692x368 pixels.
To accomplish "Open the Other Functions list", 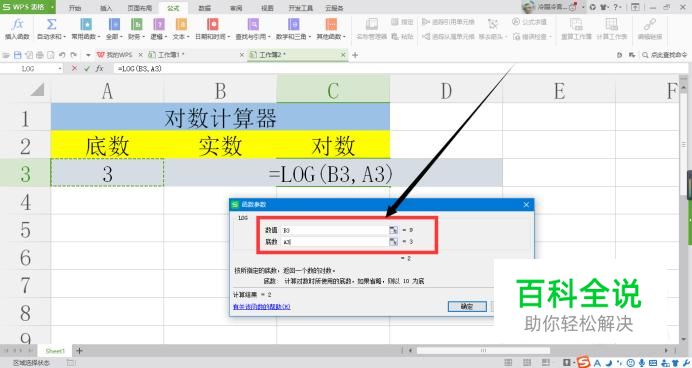I will [331, 28].
